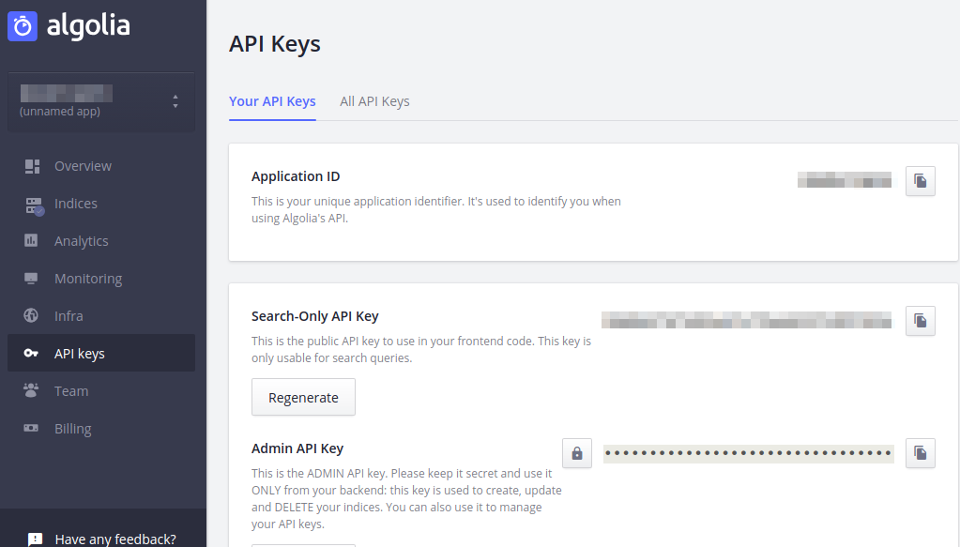Open the Team page
This screenshot has width=960, height=547.
[101, 391]
